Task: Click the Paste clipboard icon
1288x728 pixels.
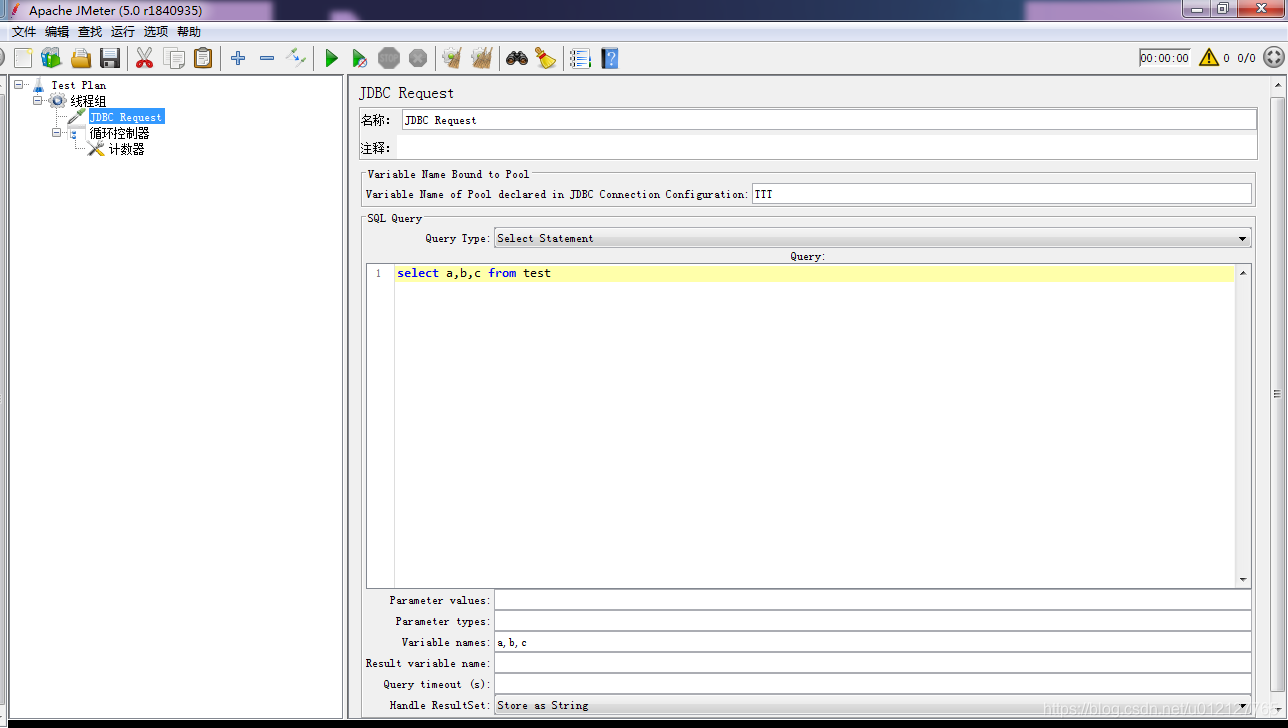Action: tap(203, 58)
